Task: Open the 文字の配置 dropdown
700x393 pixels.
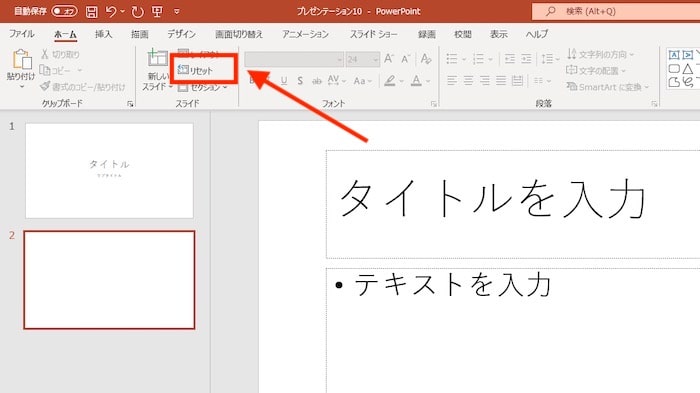Action: 596,71
